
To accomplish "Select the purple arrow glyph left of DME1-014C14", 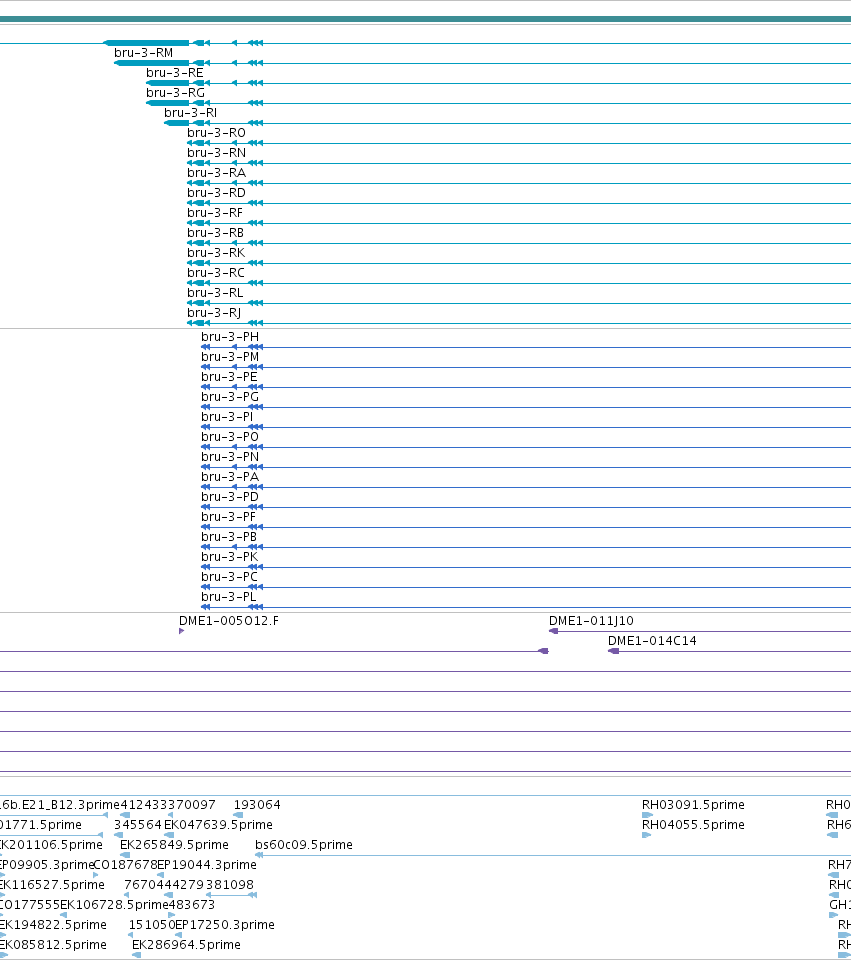I will point(543,651).
